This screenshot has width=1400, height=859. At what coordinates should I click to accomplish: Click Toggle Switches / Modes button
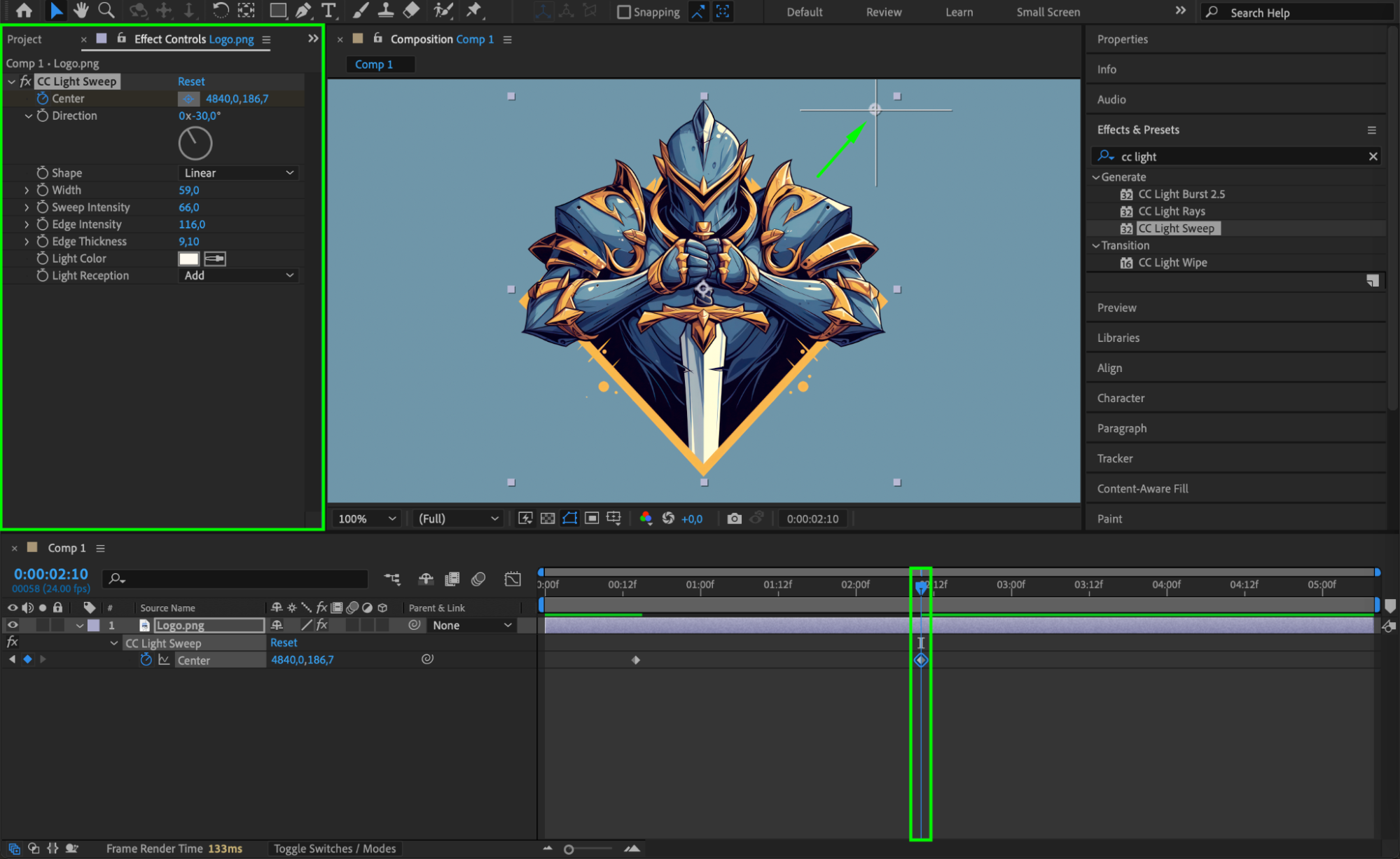pos(334,848)
